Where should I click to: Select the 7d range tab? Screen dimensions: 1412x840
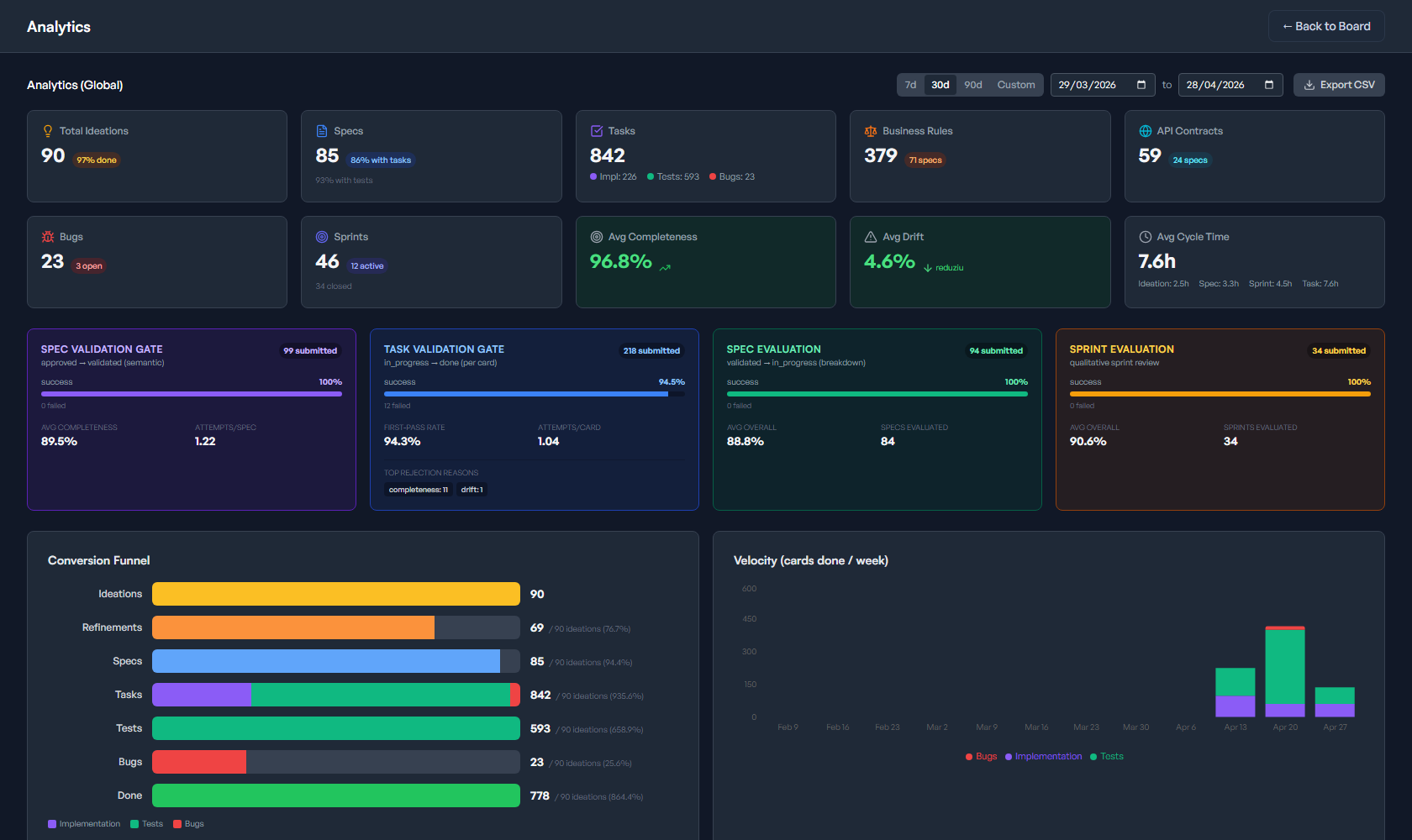(910, 84)
